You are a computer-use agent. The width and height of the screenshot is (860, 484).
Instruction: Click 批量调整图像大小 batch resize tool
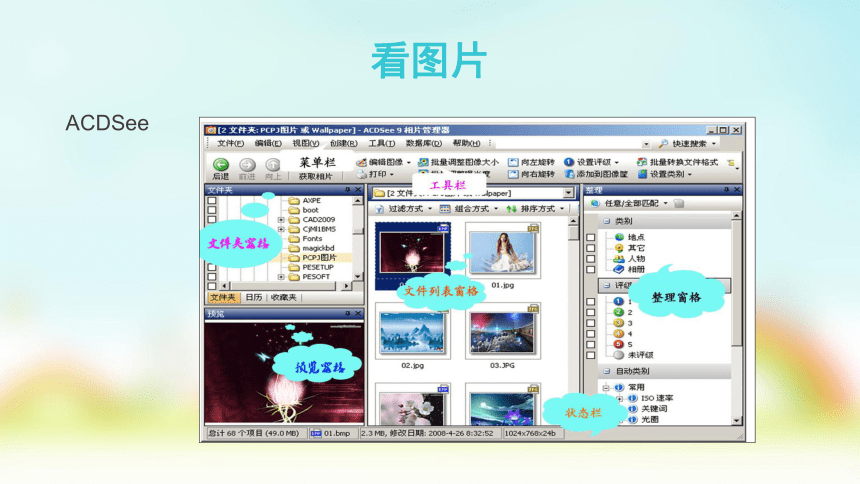(459, 162)
